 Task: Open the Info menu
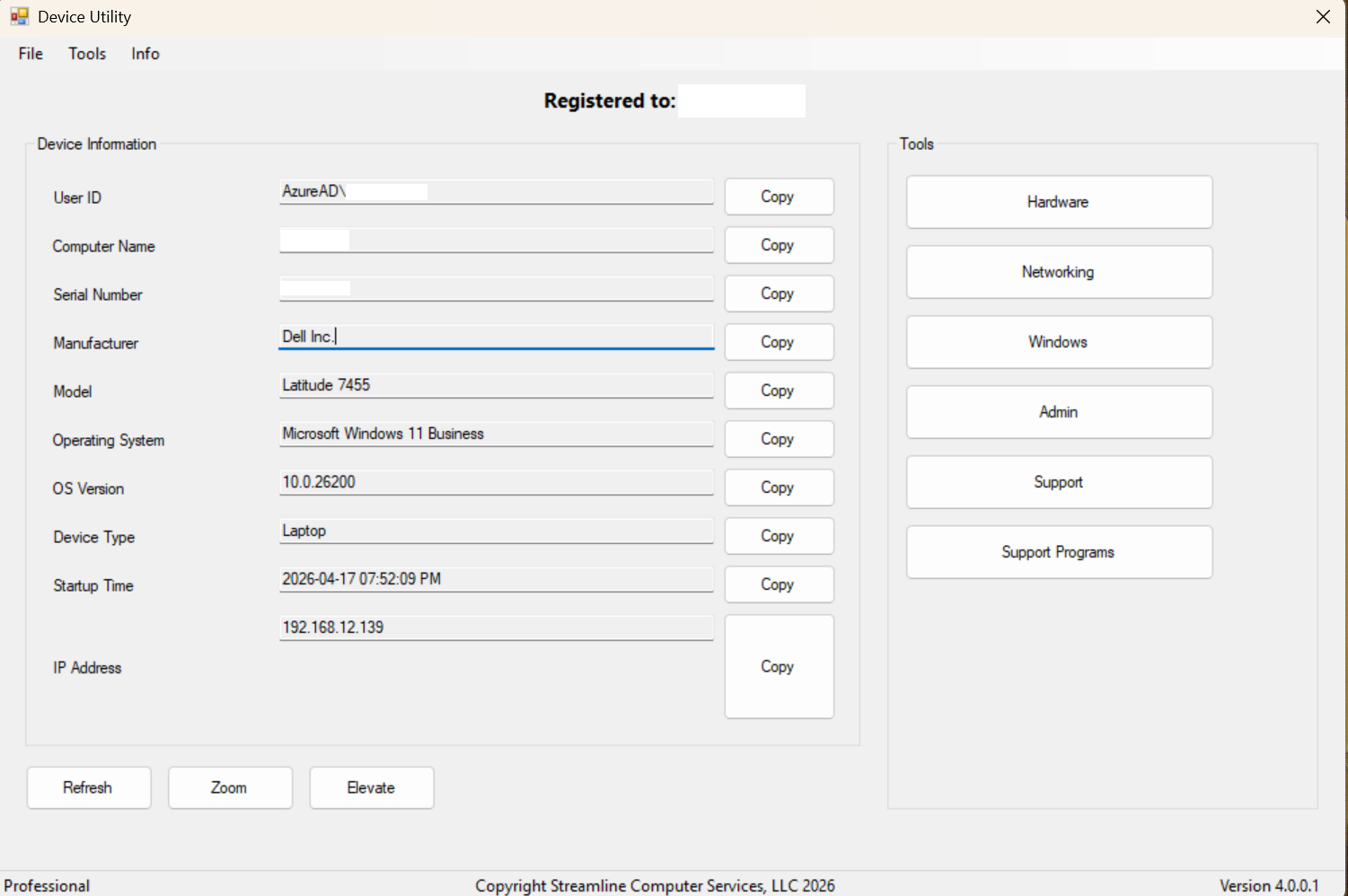coord(145,54)
